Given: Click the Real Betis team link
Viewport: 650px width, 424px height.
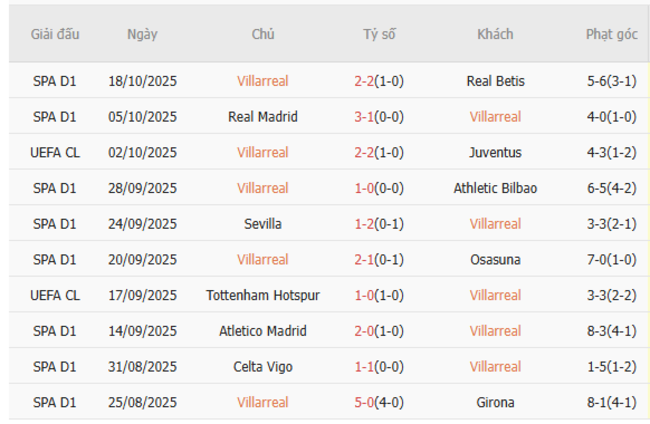Looking at the screenshot, I should [x=495, y=81].
